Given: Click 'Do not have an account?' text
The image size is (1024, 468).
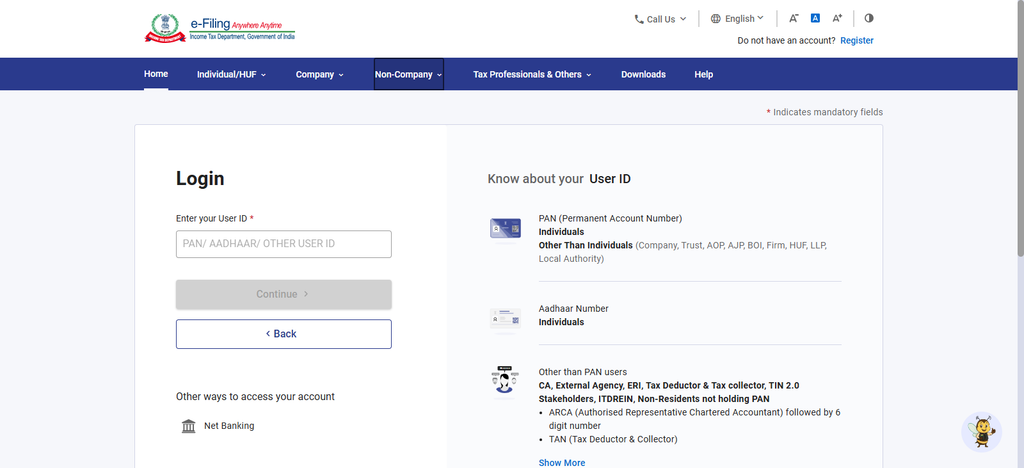Looking at the screenshot, I should click(x=786, y=40).
